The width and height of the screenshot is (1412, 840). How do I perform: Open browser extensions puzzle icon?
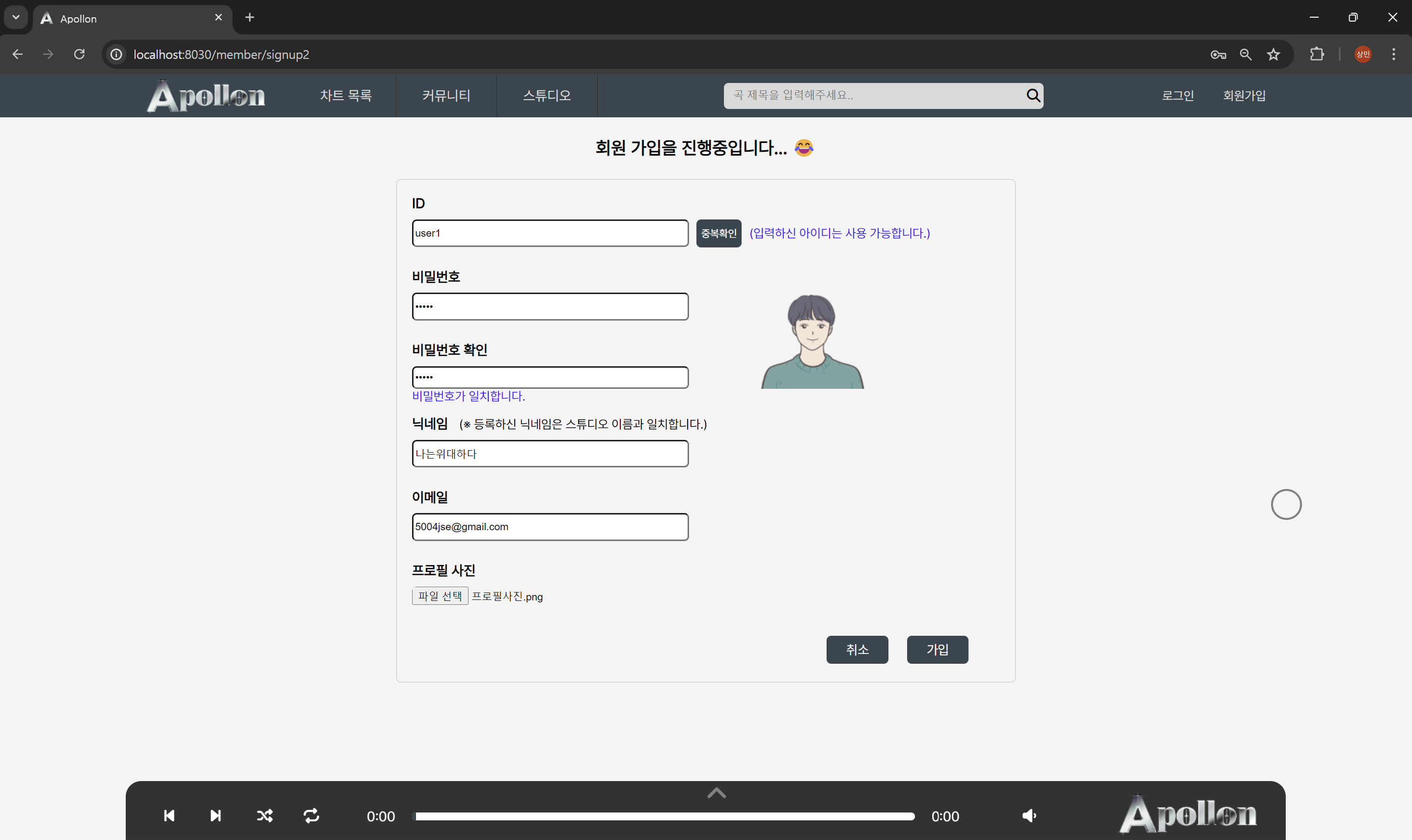pyautogui.click(x=1316, y=54)
